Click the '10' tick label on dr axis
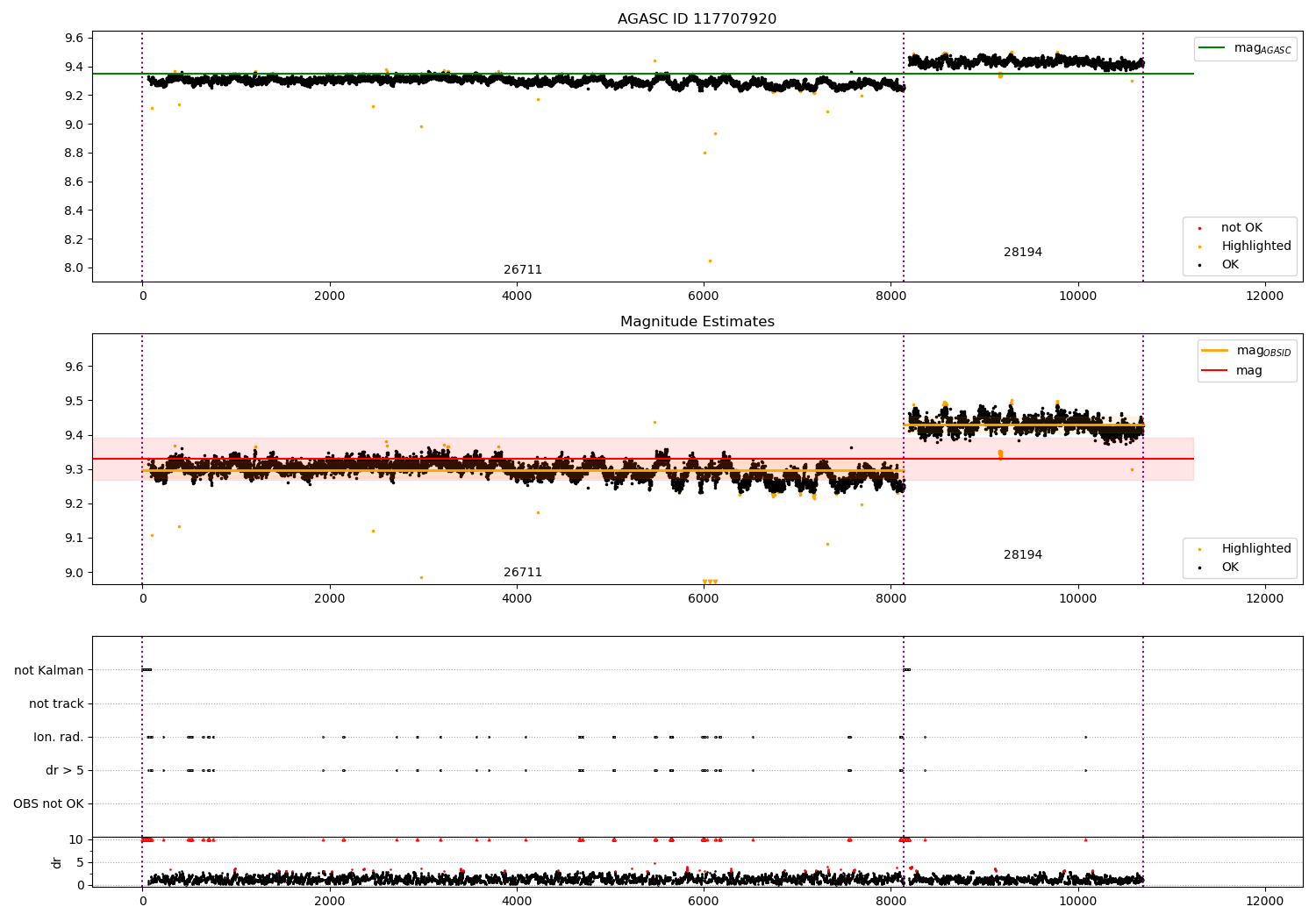 (x=76, y=840)
